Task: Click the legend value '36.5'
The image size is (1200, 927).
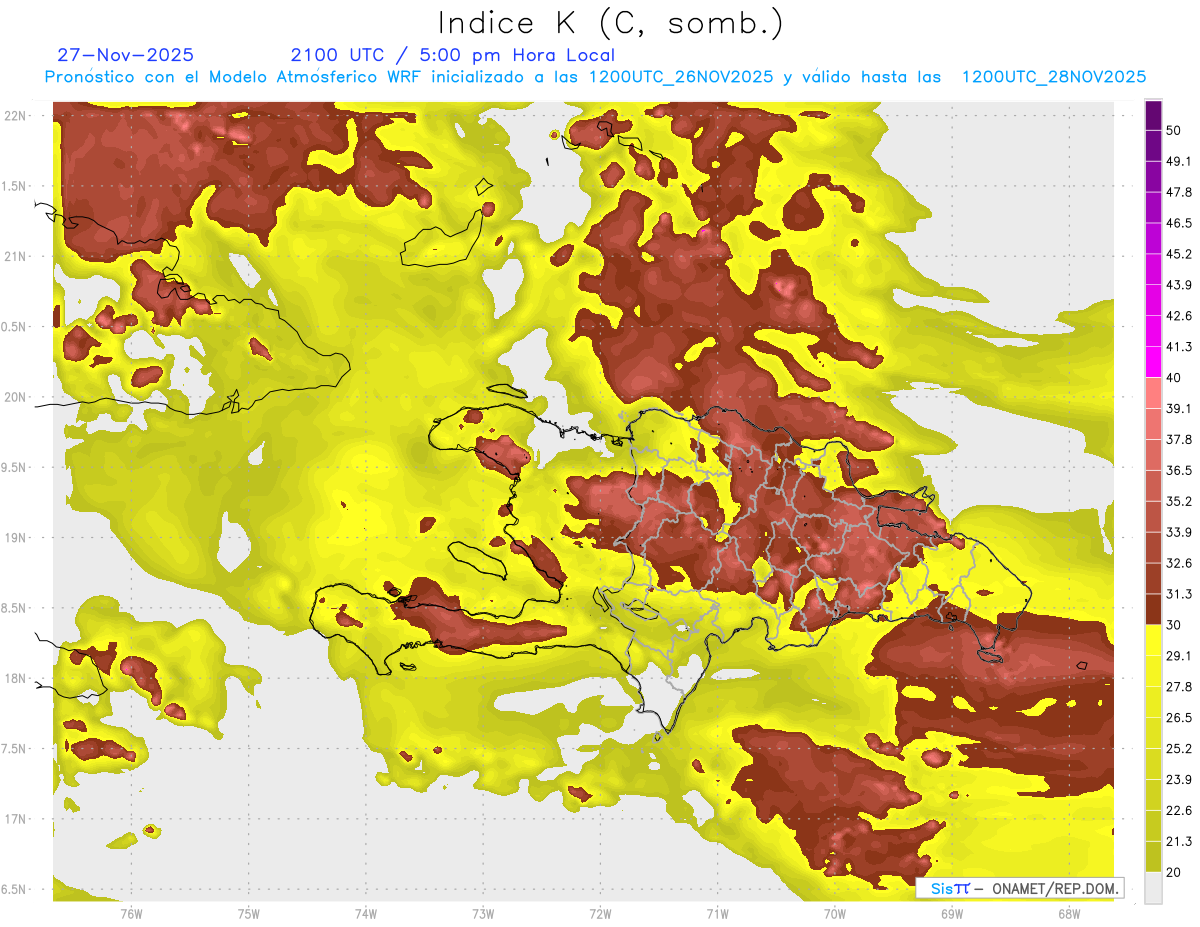Action: 1179,470
